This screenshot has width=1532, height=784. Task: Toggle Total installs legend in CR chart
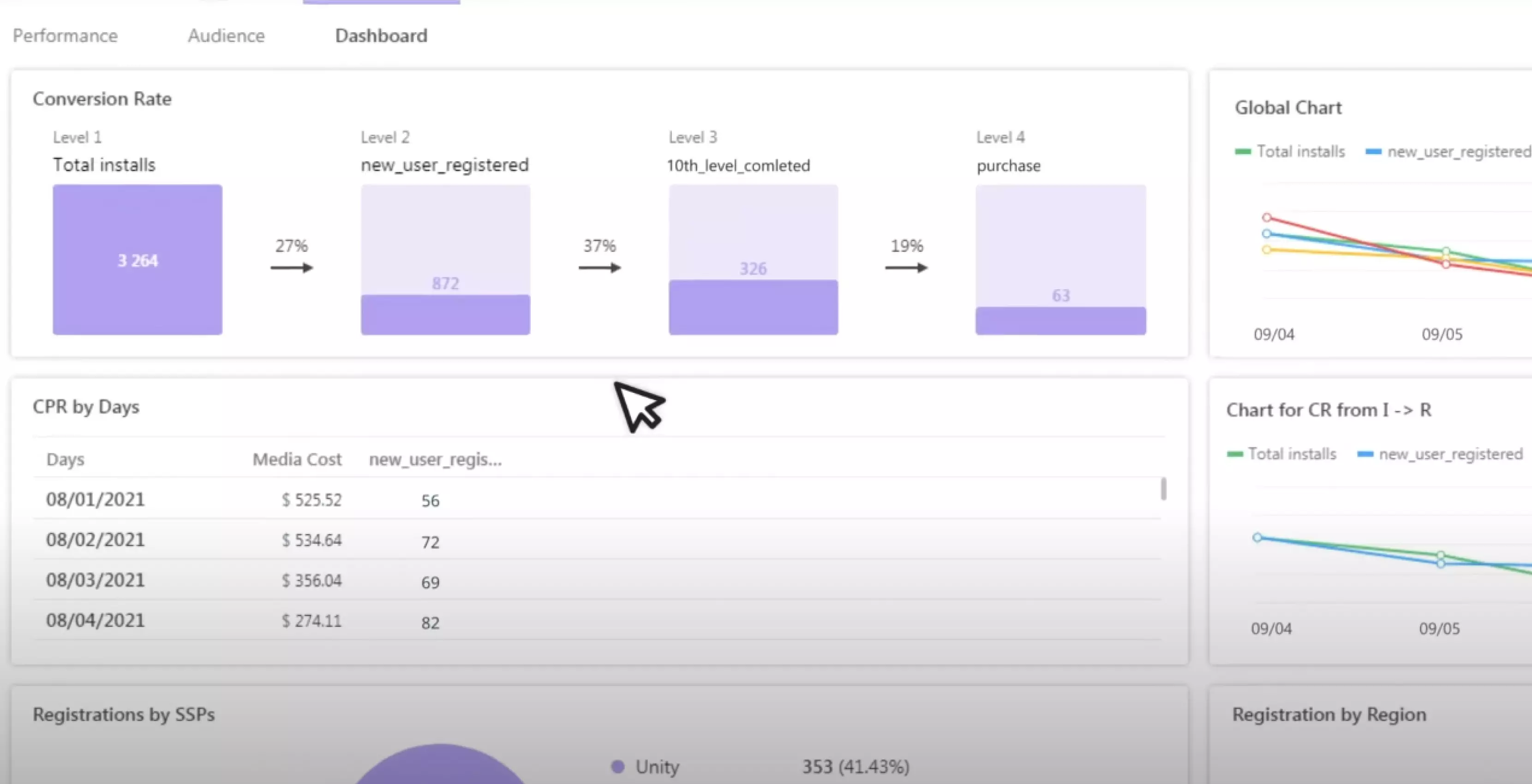pos(1281,454)
